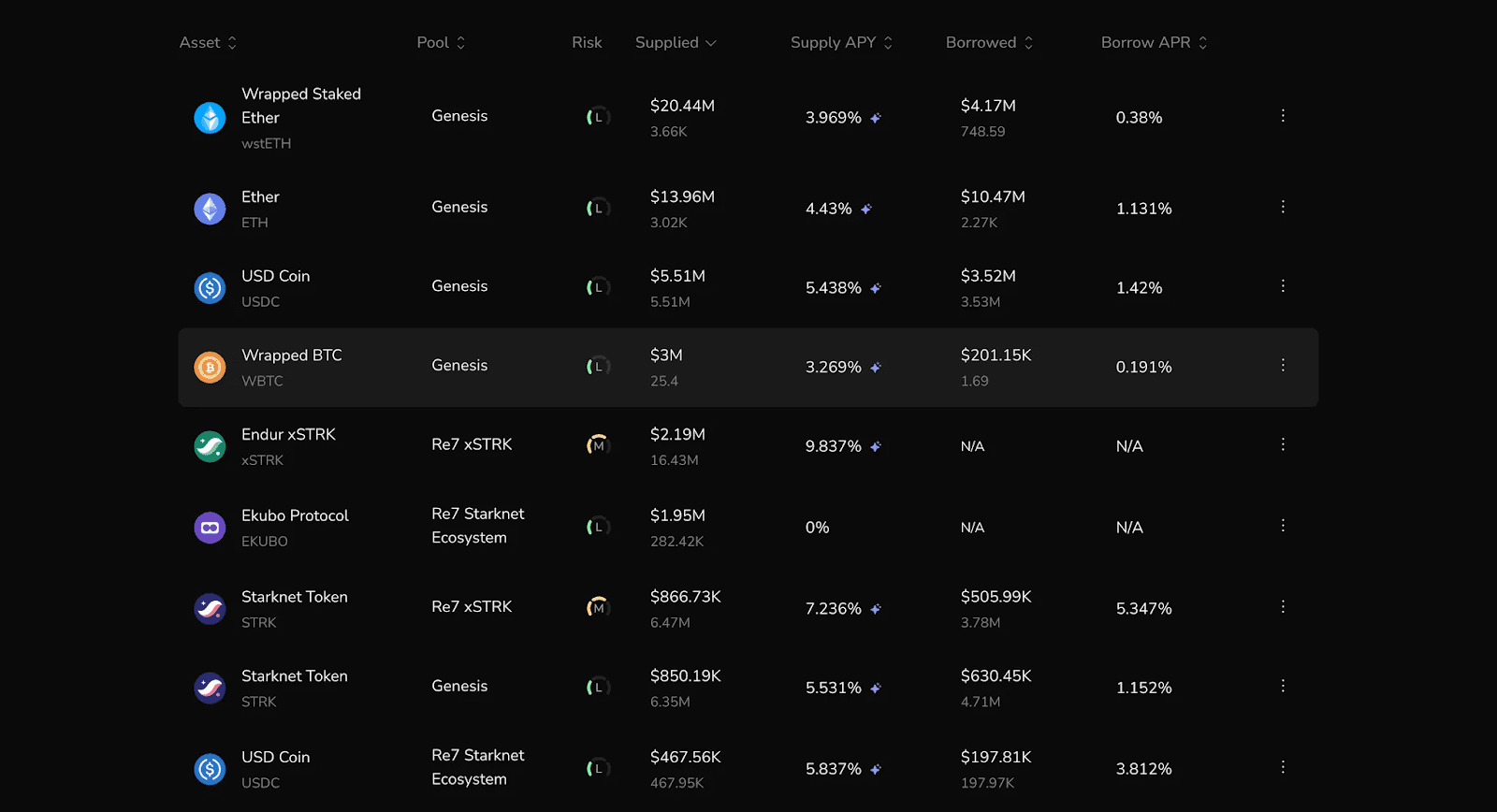Screen dimensions: 1497x812
Task: Open the three-dot menu for Ekubo Protocol
Action: click(x=1283, y=526)
